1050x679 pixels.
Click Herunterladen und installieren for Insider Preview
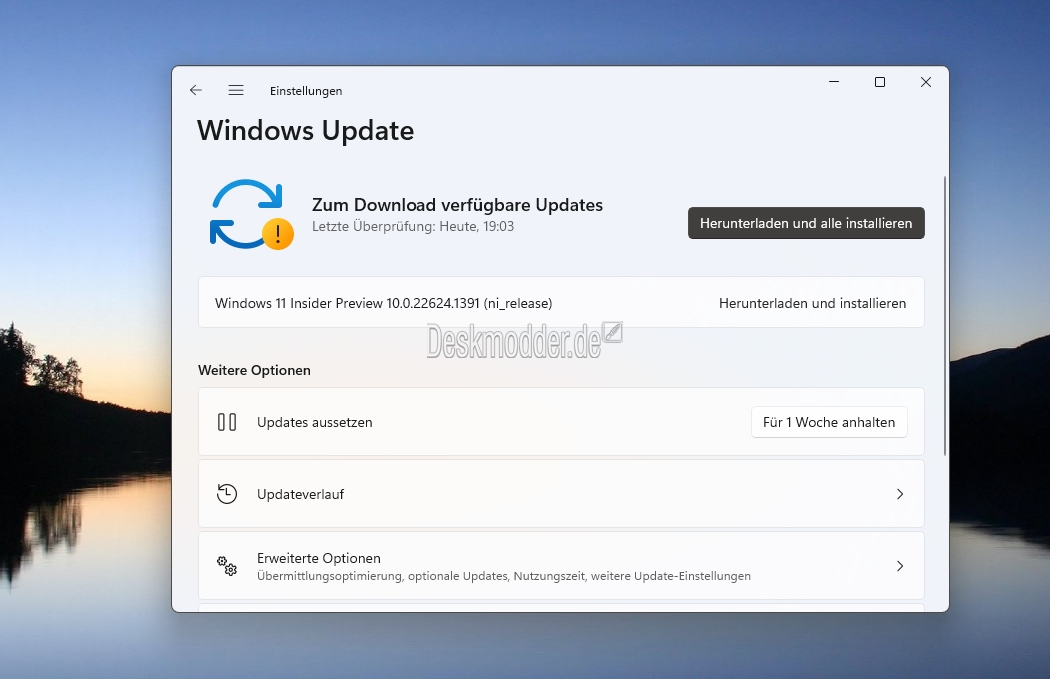tap(812, 303)
